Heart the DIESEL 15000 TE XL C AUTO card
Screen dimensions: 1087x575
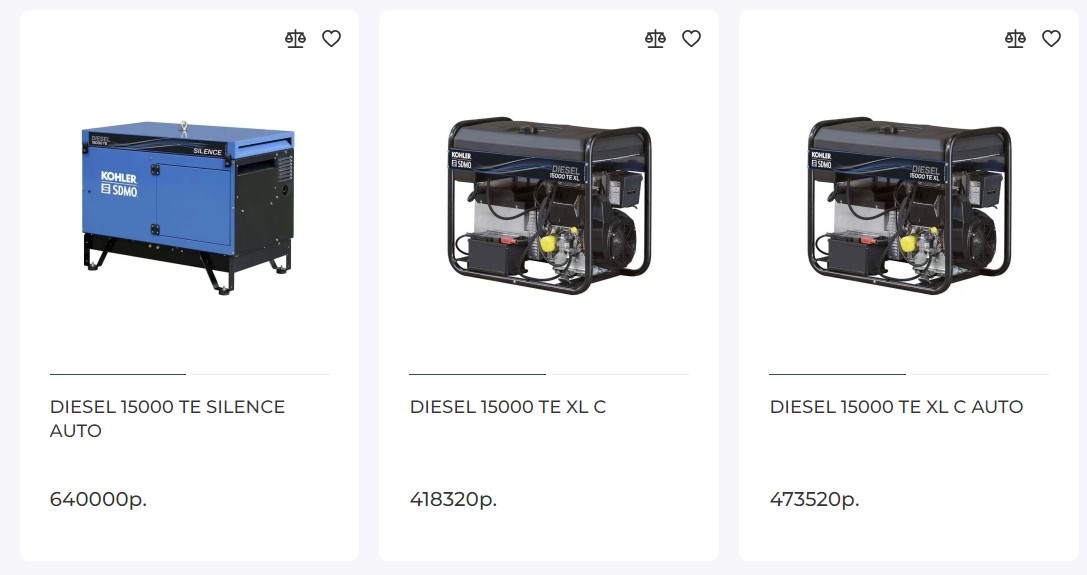(1052, 39)
